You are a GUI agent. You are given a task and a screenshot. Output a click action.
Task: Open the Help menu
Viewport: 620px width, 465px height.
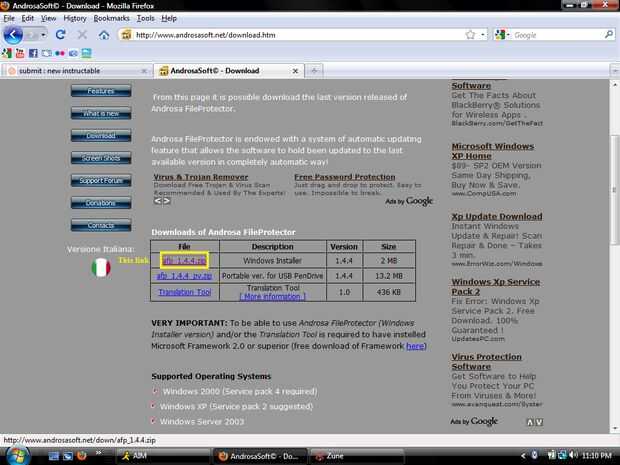click(169, 18)
